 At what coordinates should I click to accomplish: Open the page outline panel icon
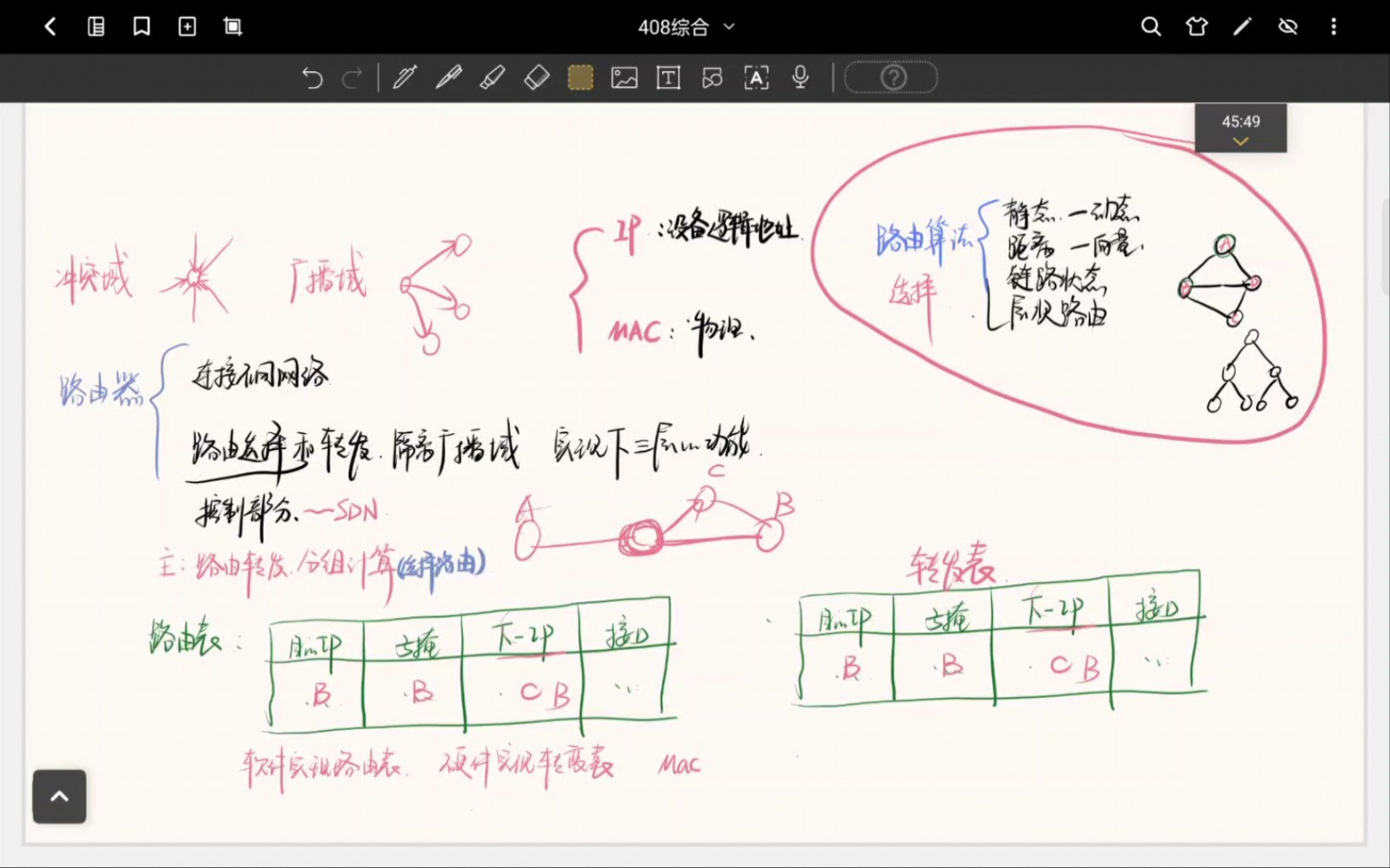point(96,27)
